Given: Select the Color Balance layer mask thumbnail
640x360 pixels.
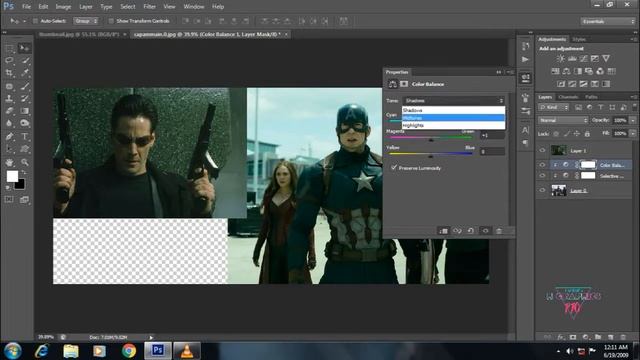Looking at the screenshot, I should tap(588, 165).
